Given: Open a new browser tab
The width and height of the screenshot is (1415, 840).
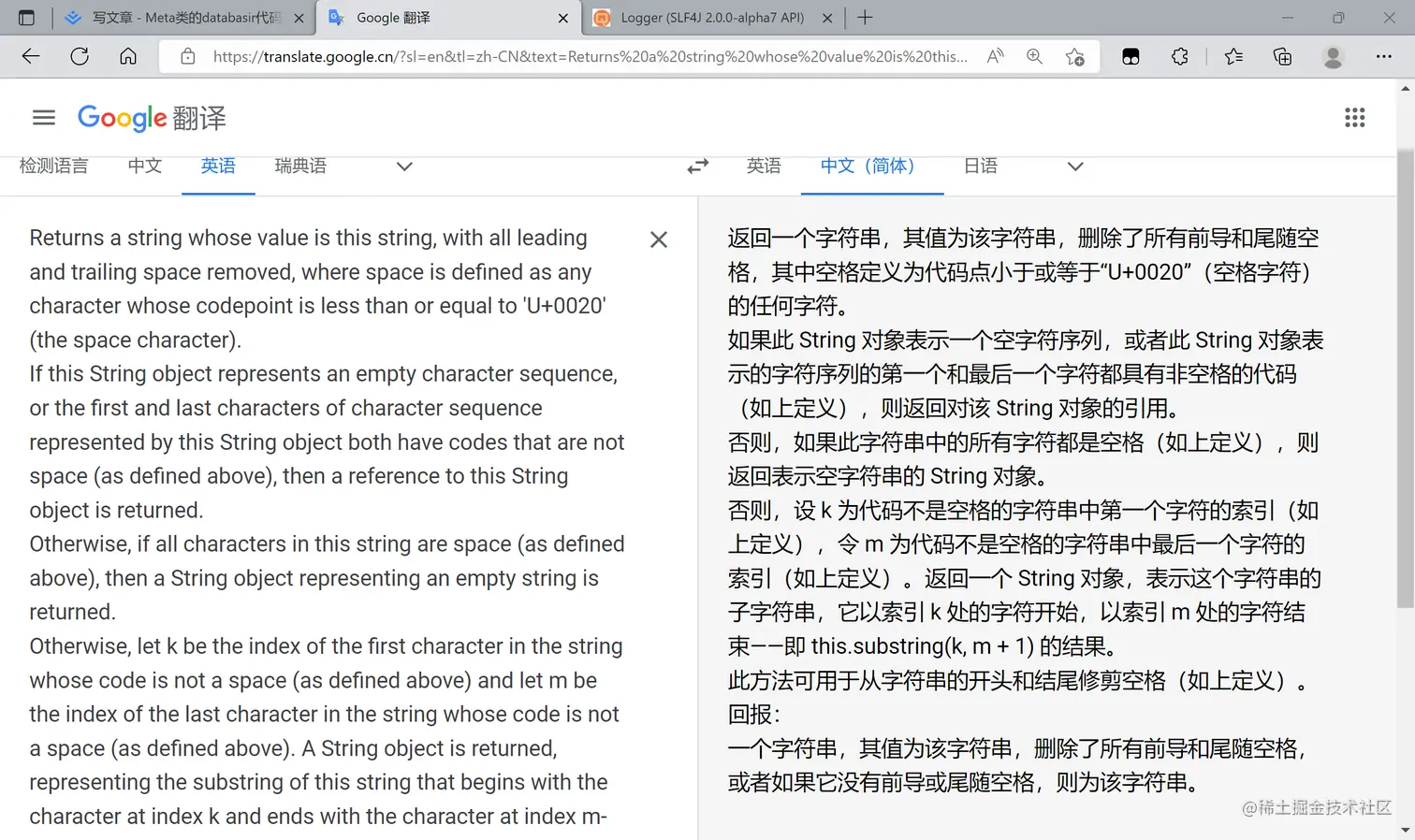Looking at the screenshot, I should (865, 18).
